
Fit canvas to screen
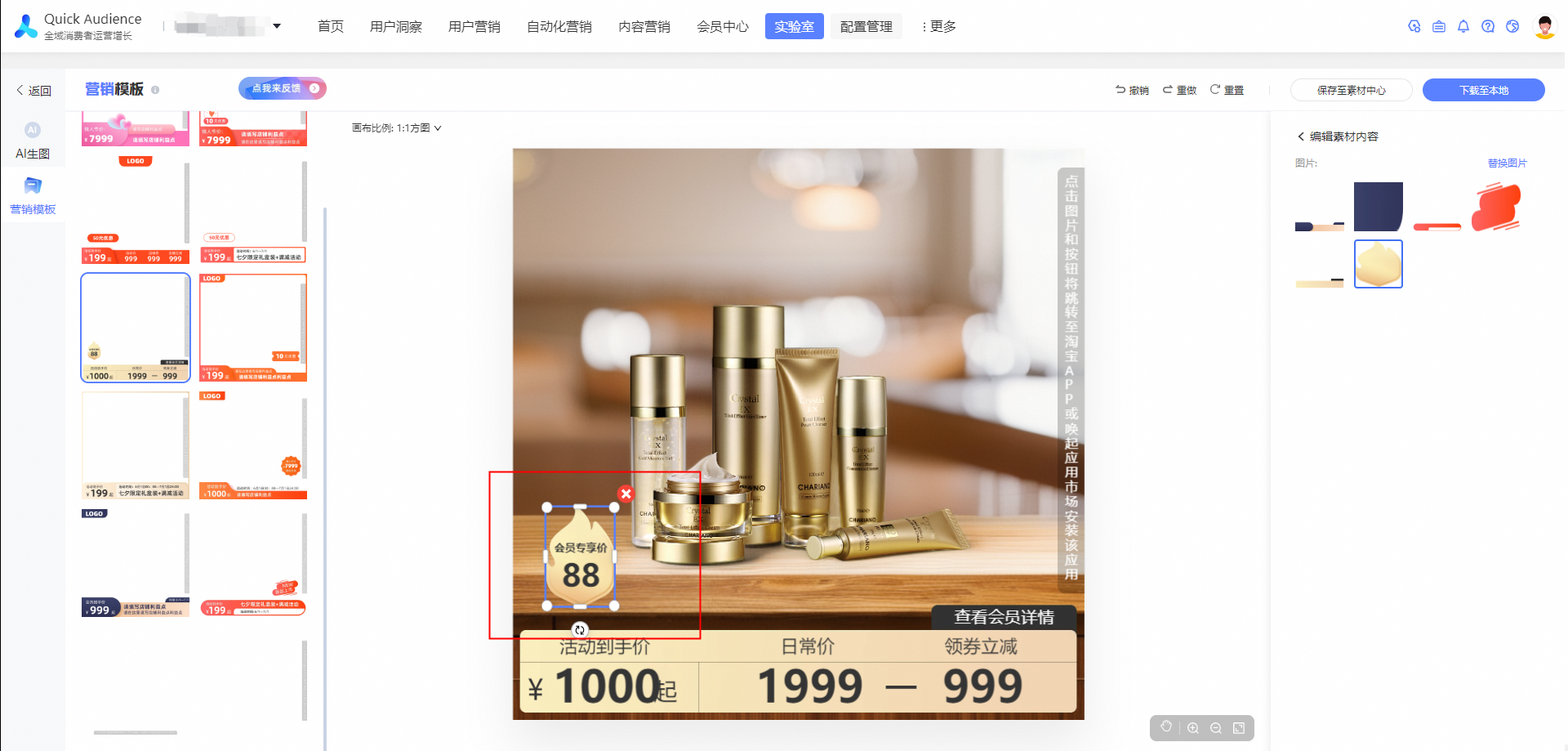click(1239, 728)
